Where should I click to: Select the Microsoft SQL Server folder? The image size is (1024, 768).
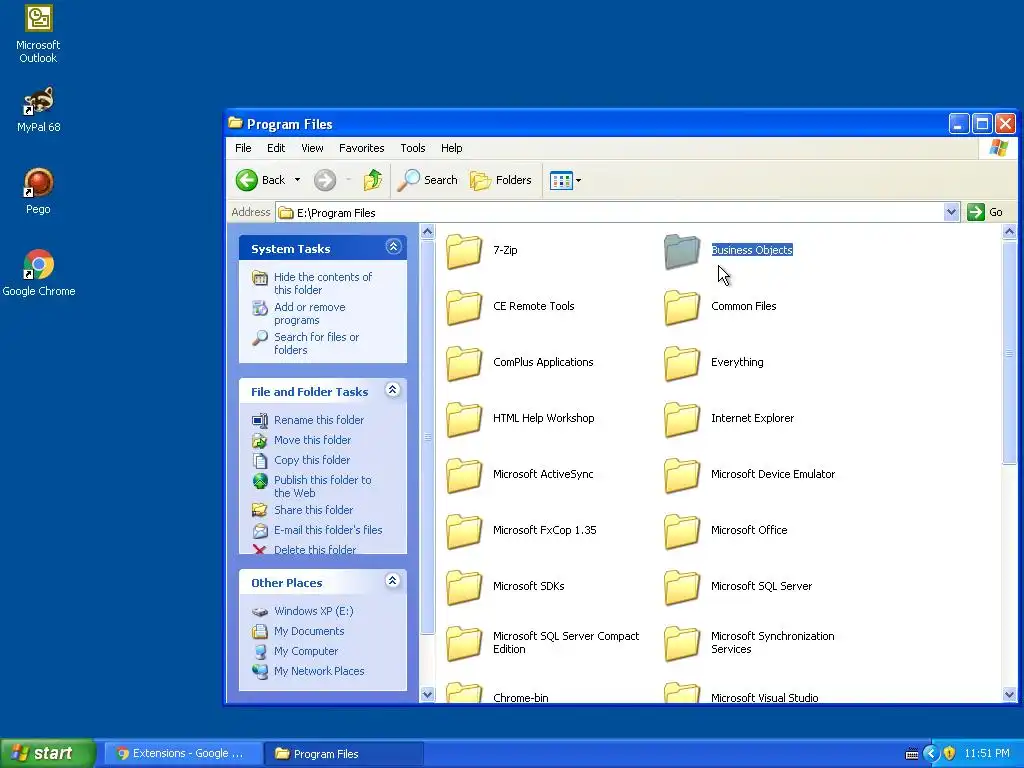pyautogui.click(x=739, y=586)
